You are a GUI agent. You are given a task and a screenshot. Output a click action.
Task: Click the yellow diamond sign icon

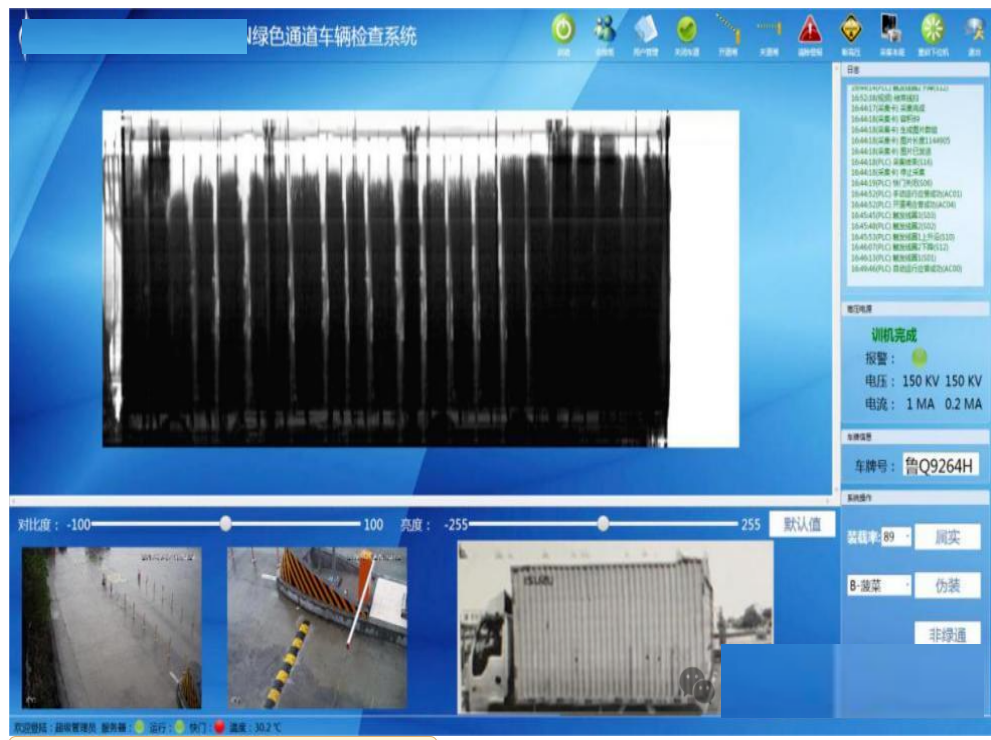(851, 30)
